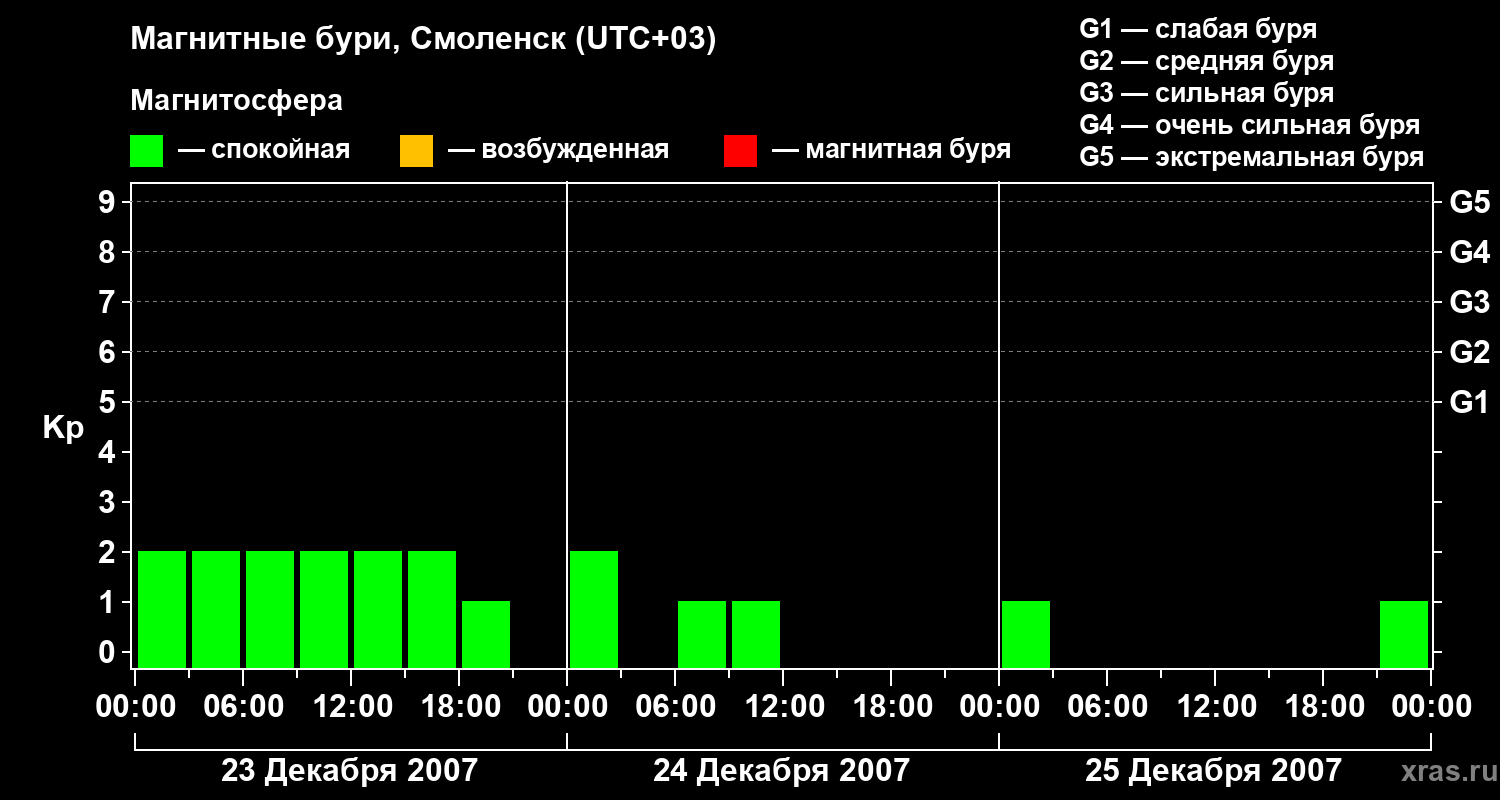Image resolution: width=1500 pixels, height=800 pixels.
Task: Click the 00:00–03:00 bar on 25 Декабря
Action: (x=1026, y=634)
